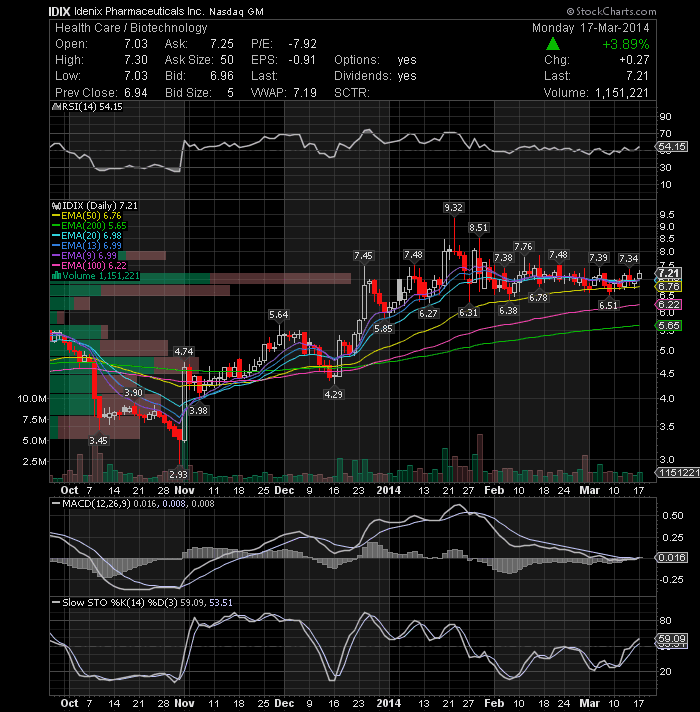
Task: Click the Ask value 7.25
Action: coord(222,44)
